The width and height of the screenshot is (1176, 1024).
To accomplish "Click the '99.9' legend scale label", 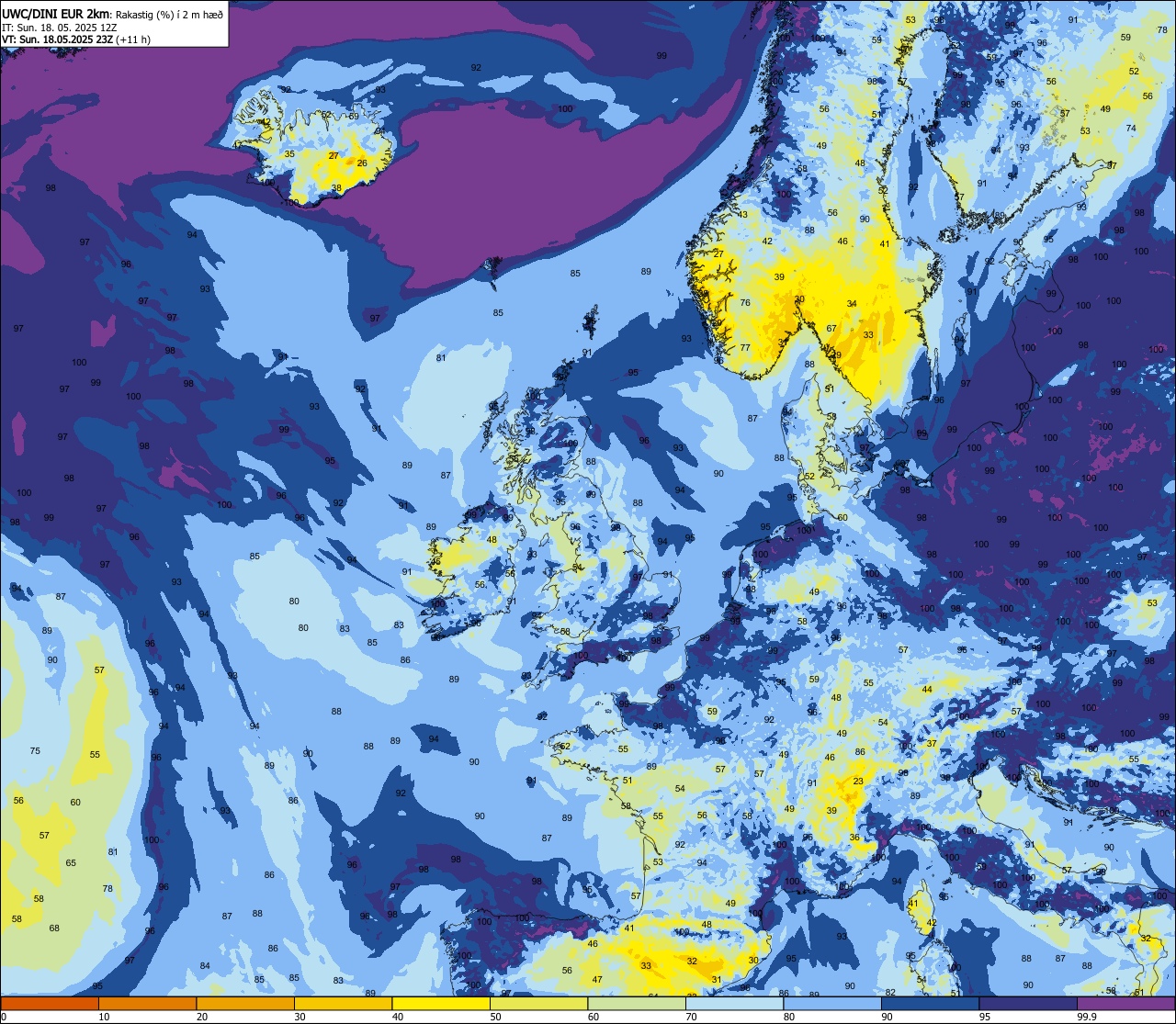I will [x=1087, y=1017].
